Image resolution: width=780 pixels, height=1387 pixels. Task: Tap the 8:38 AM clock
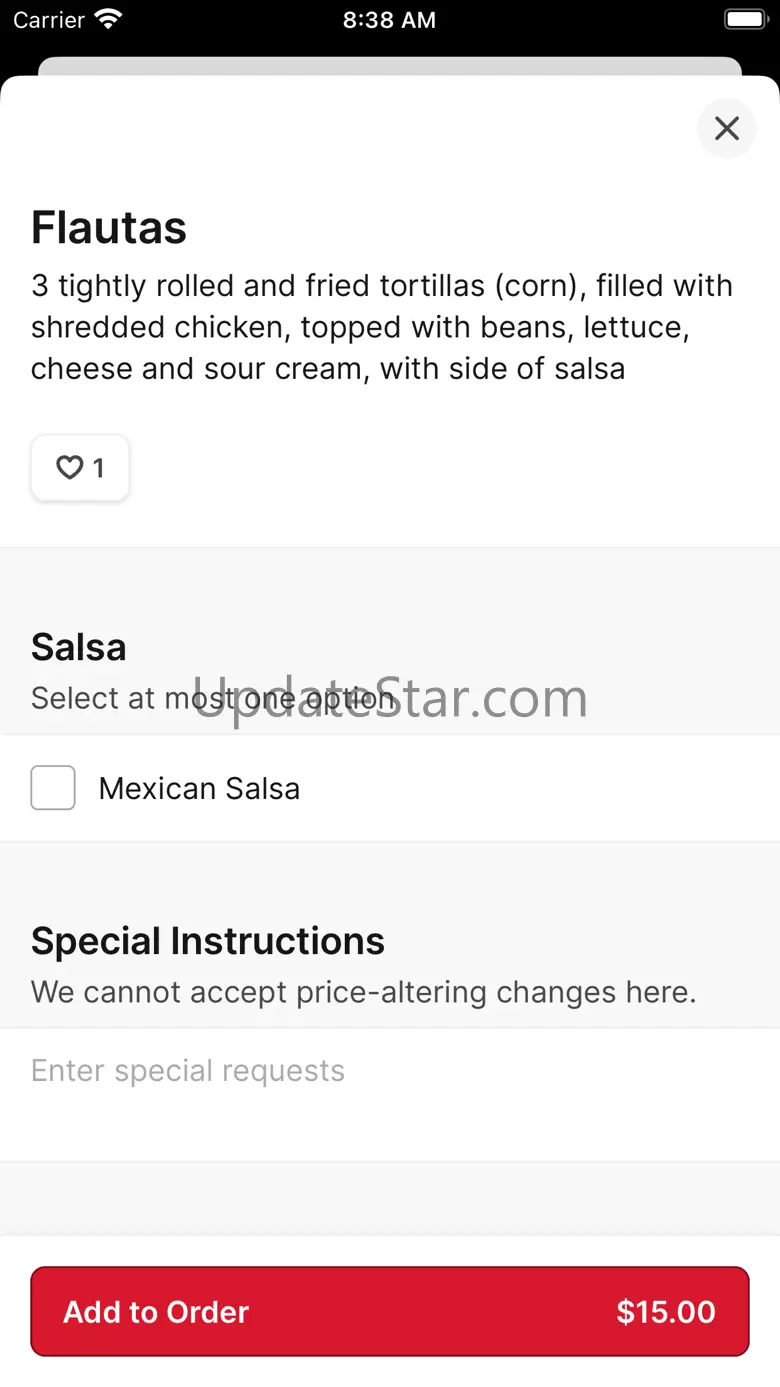pyautogui.click(x=389, y=20)
